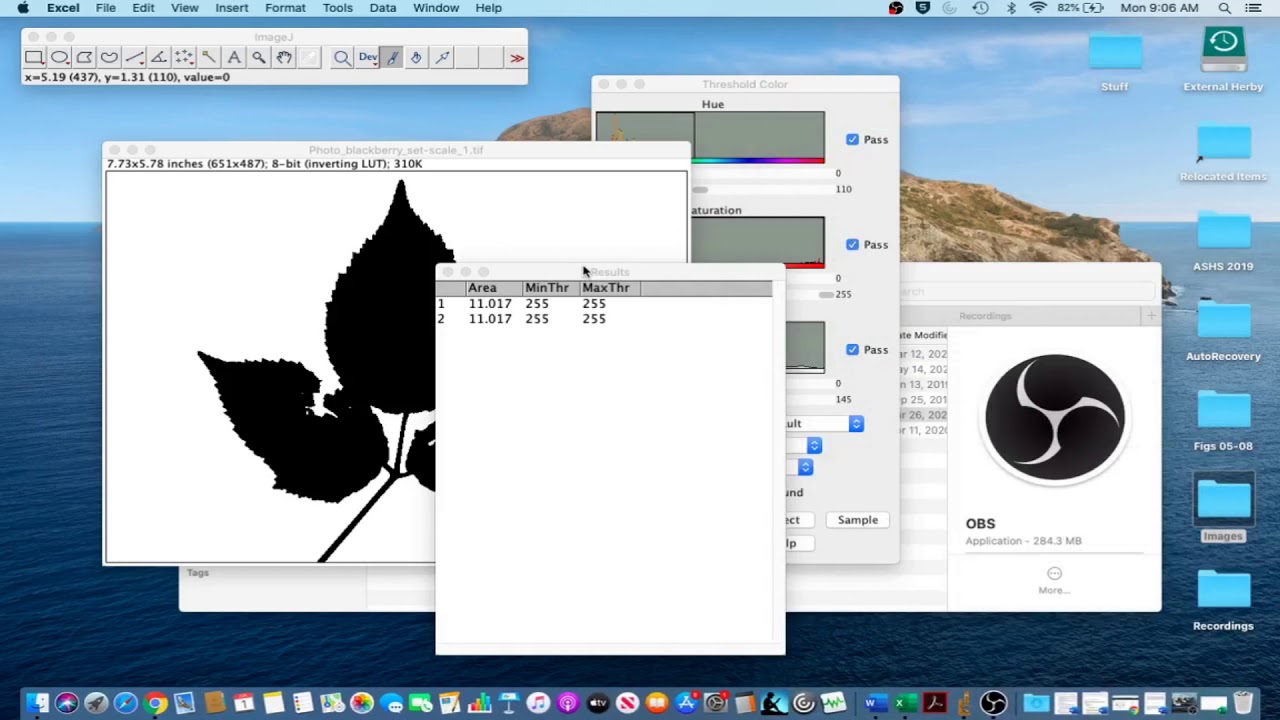1280x720 pixels.
Task: Open the Apple menu
Action: coord(23,8)
